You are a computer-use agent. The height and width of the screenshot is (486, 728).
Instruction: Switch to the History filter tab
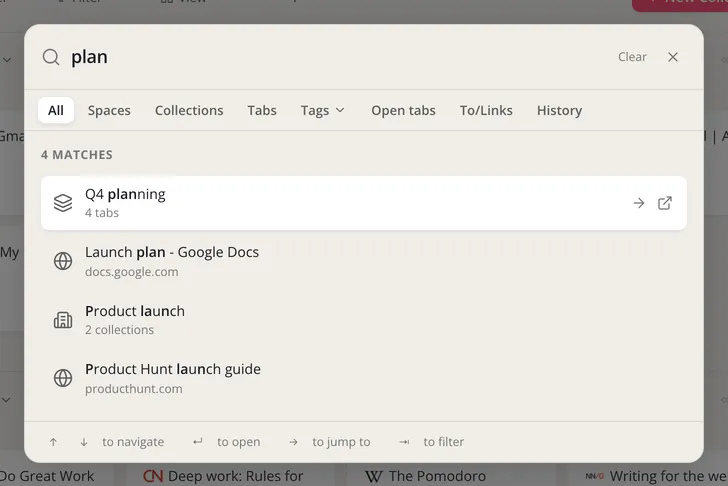[559, 110]
